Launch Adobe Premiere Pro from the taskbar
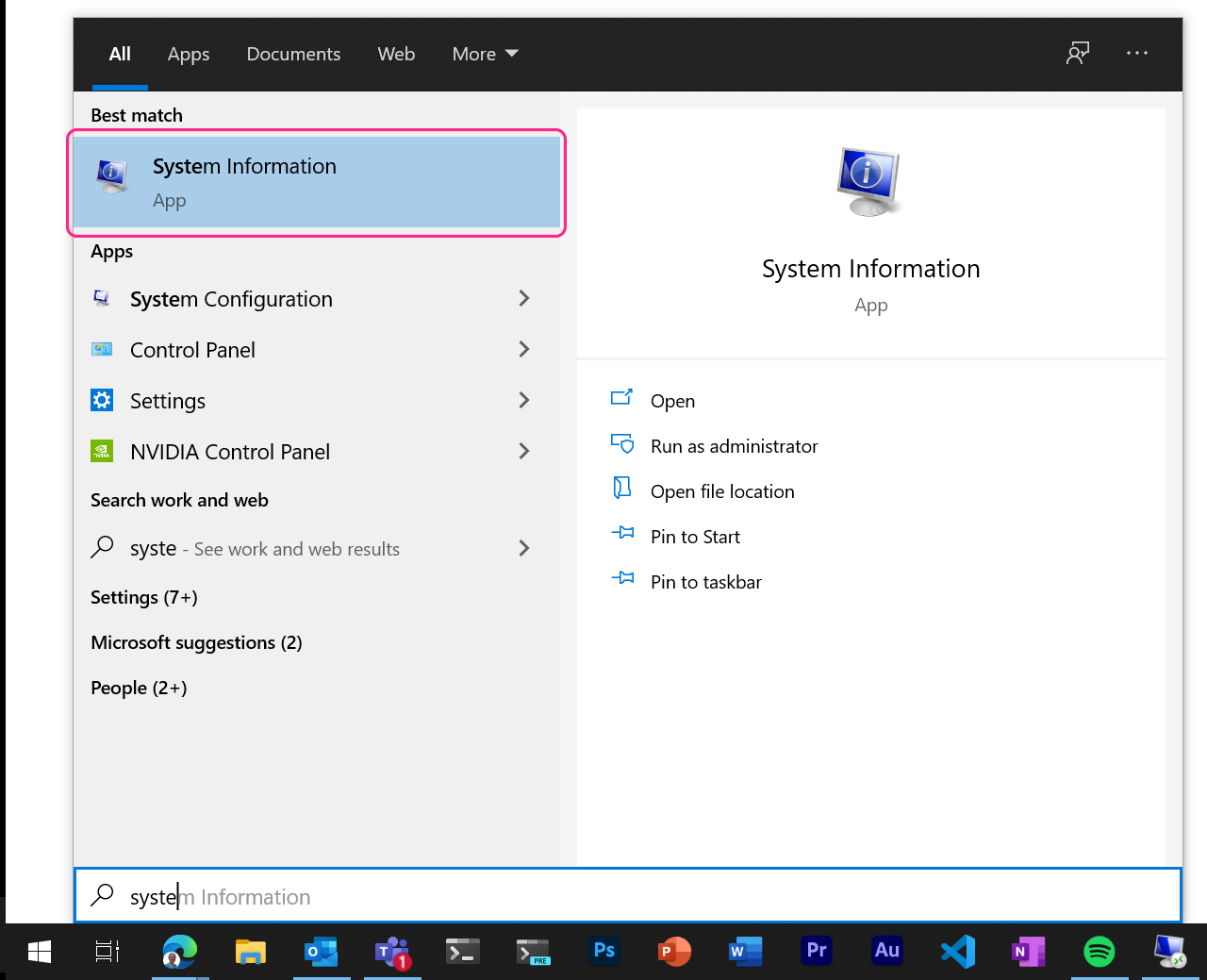The height and width of the screenshot is (980, 1207). pos(816,952)
